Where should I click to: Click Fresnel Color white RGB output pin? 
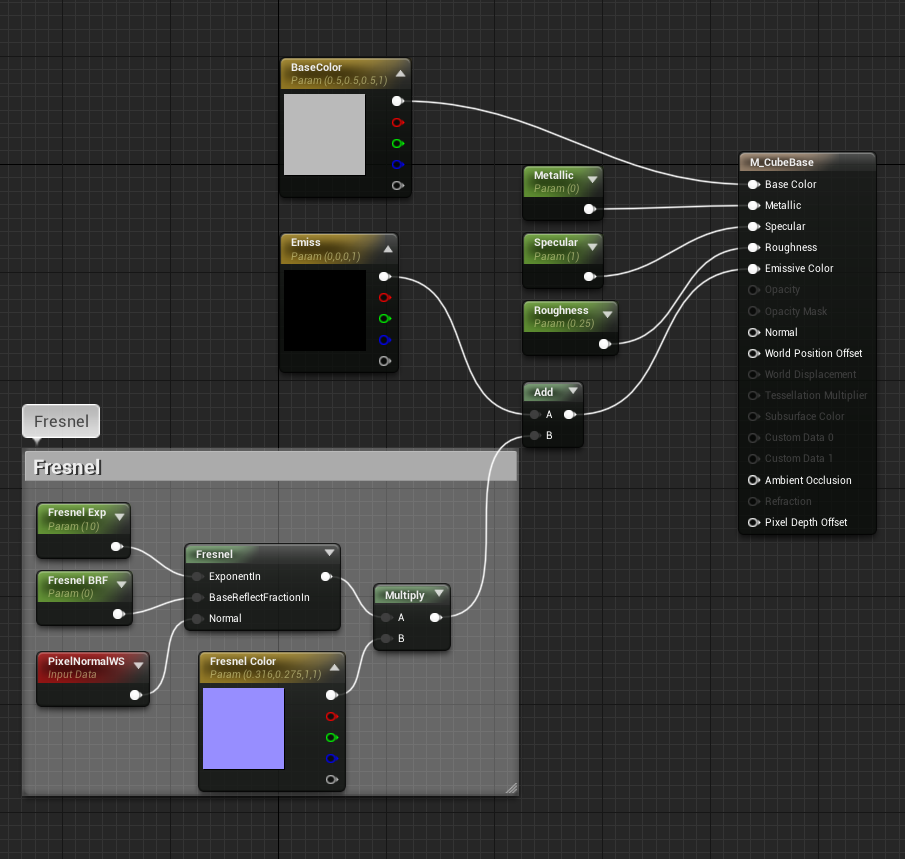coord(332,695)
